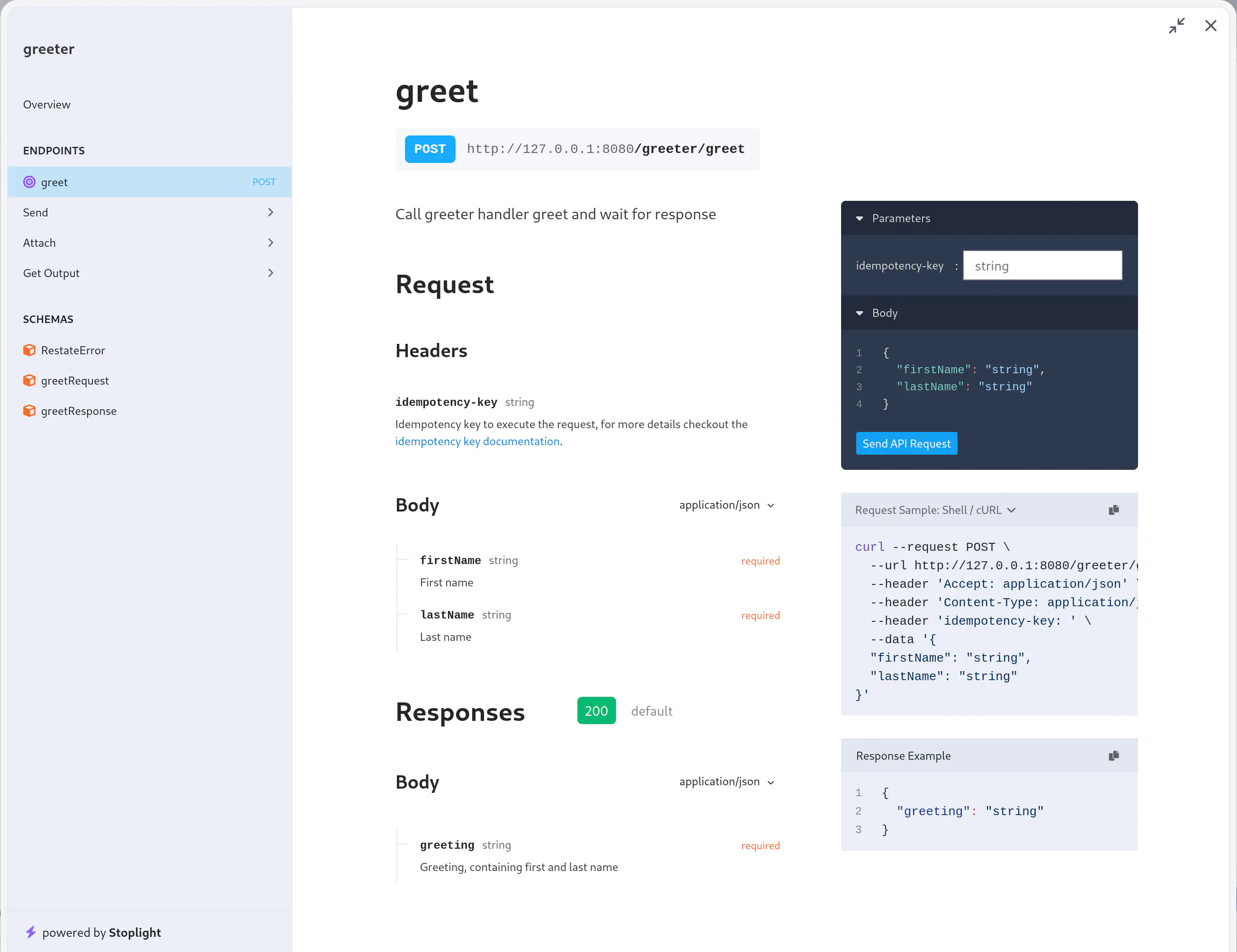This screenshot has width=1237, height=952.
Task: Click the RestateError schema cube icon
Action: pyautogui.click(x=29, y=350)
